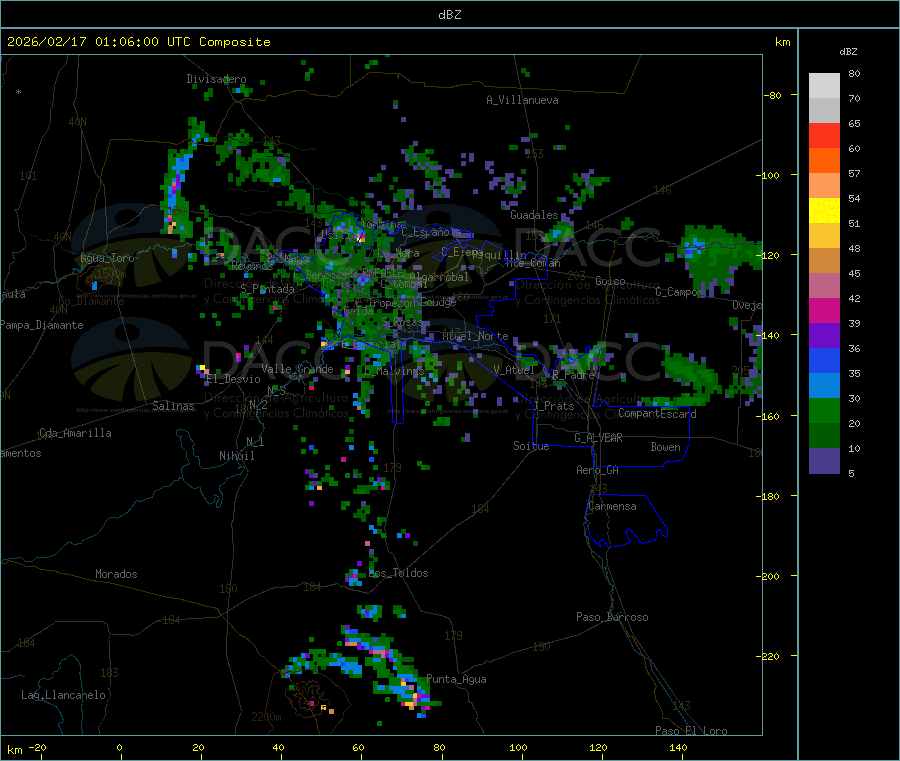
Task: Click the 'Aero_GA' location label
Action: pos(598,470)
